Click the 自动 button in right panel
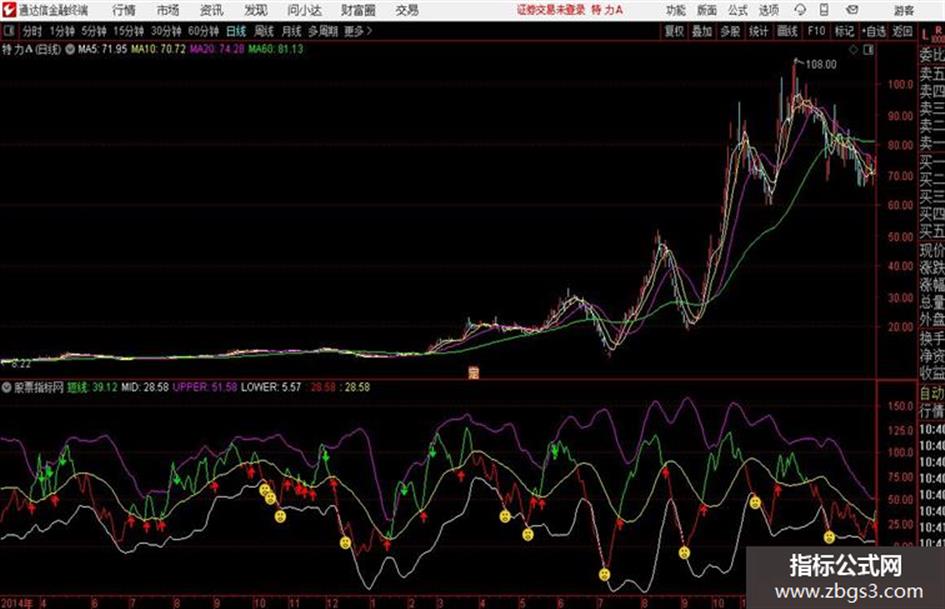This screenshot has height=609, width=945. coord(932,394)
